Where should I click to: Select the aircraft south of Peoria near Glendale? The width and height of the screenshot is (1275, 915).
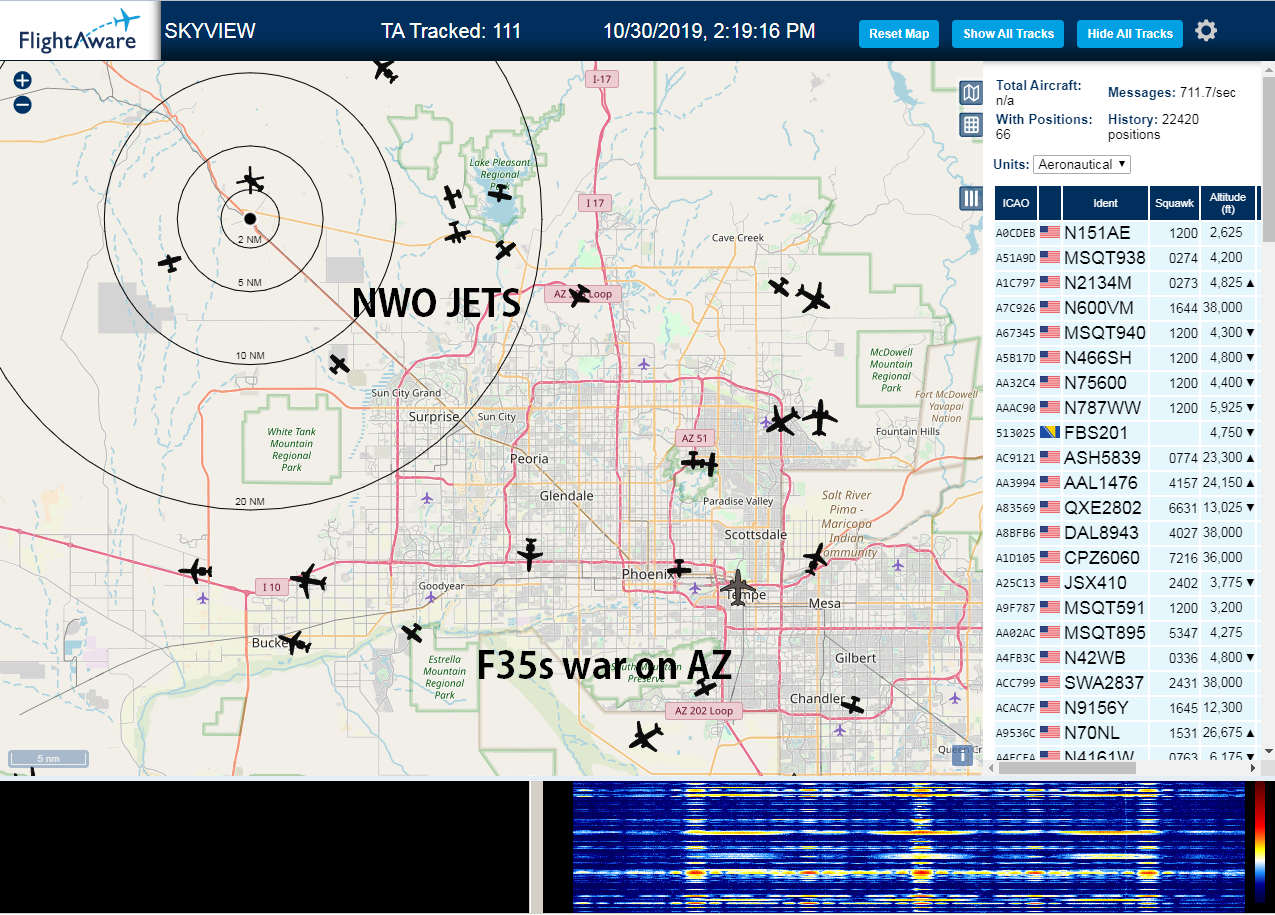pos(529,553)
